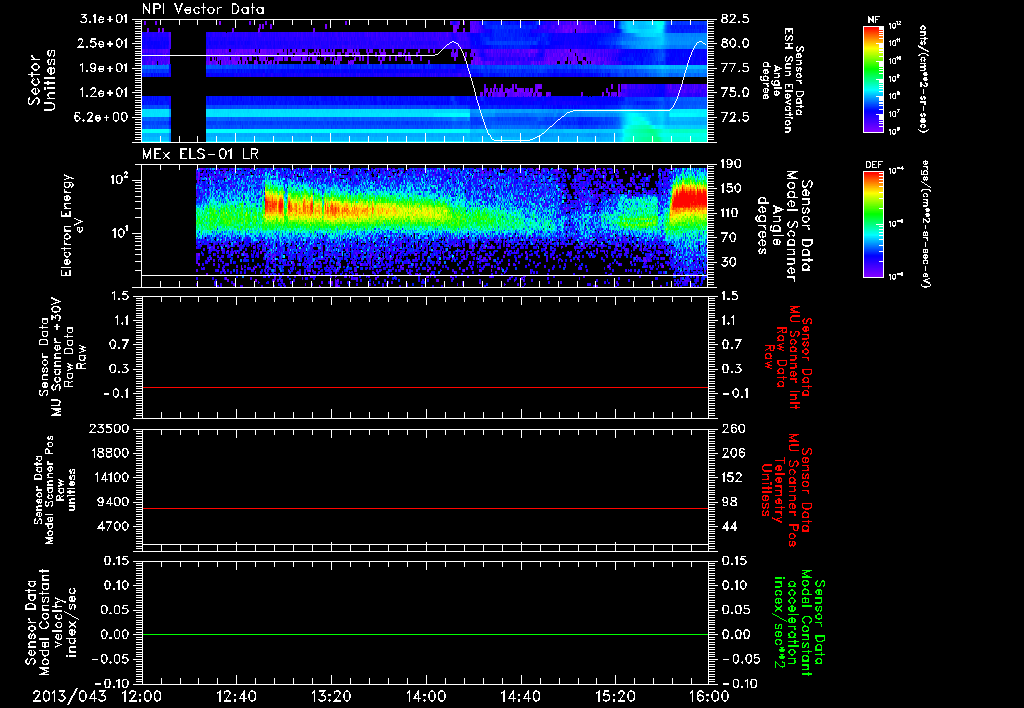The image size is (1024, 708).
Task: Click the '18800' scanner position tick label
Action: pyautogui.click(x=112, y=453)
